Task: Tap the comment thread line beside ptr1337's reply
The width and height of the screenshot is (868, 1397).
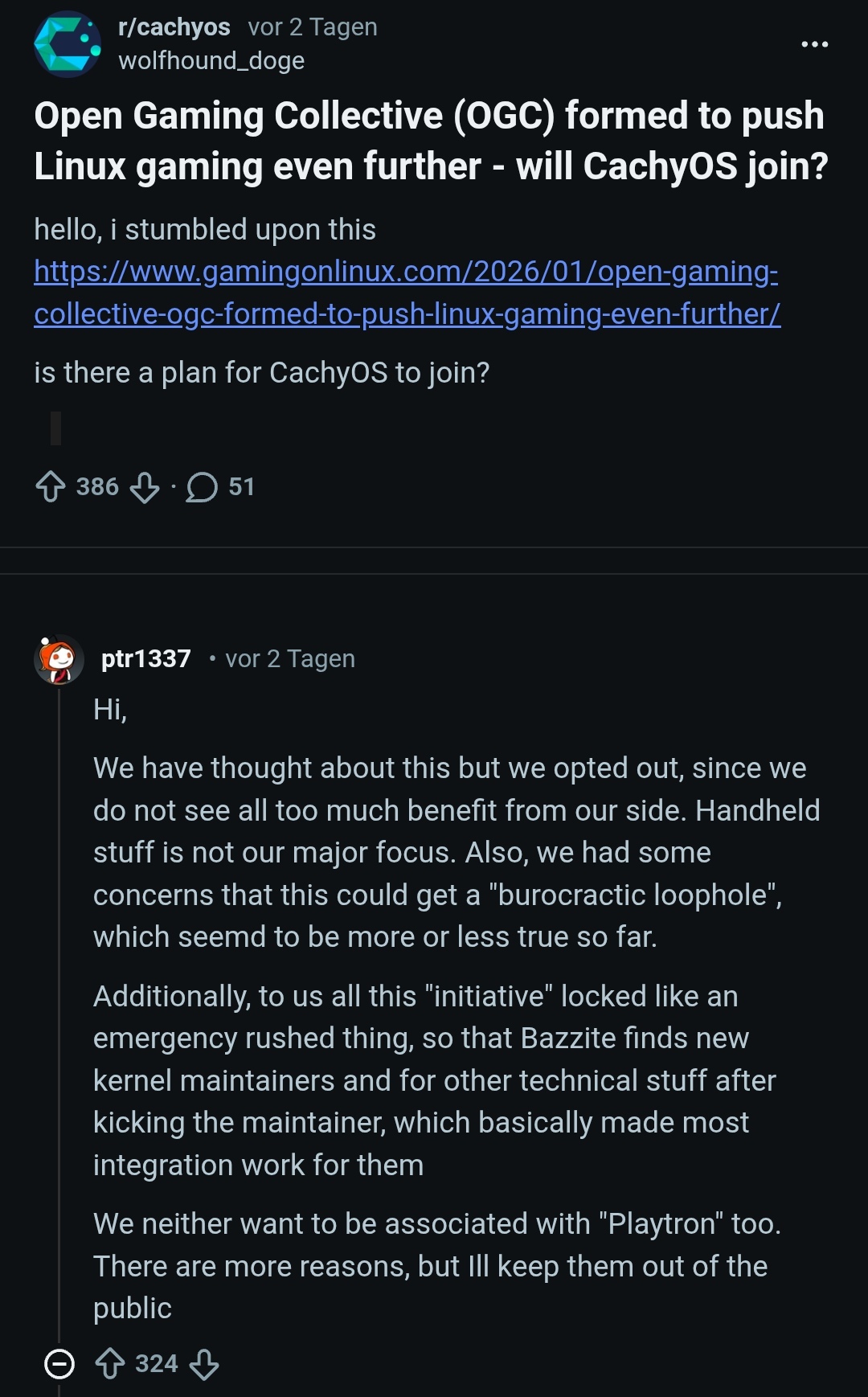Action: [59, 1005]
